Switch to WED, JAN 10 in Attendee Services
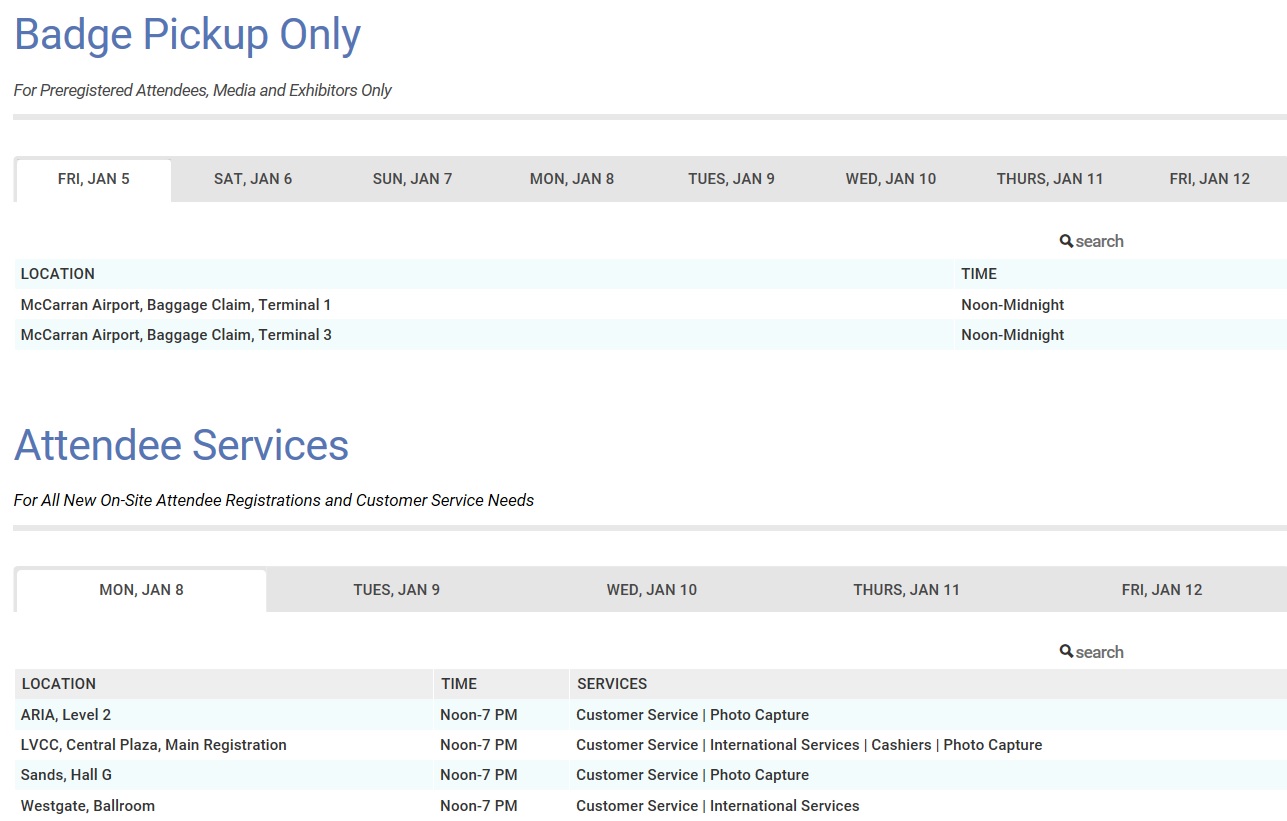The height and width of the screenshot is (821, 1287). 652,590
